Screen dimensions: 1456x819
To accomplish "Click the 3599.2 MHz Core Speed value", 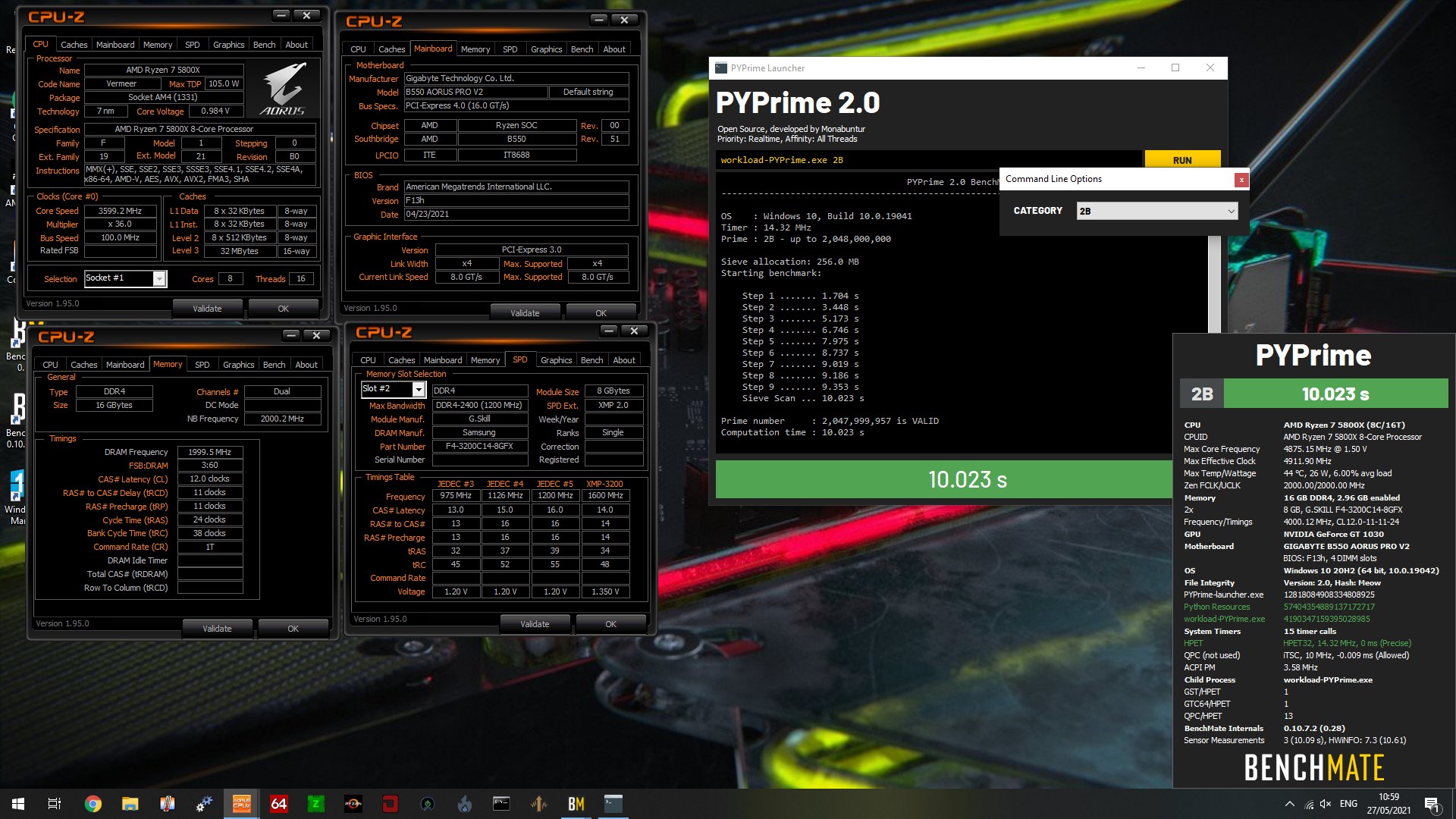I will tap(120, 211).
